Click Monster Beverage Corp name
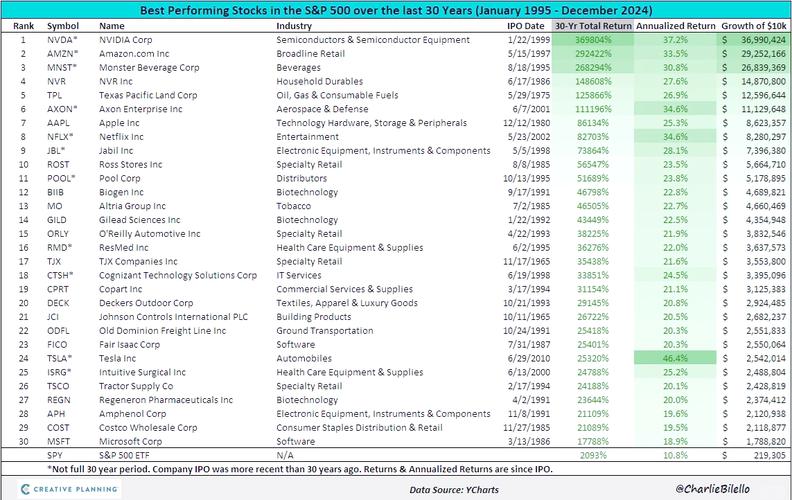Image resolution: width=792 pixels, height=500 pixels. click(x=149, y=67)
